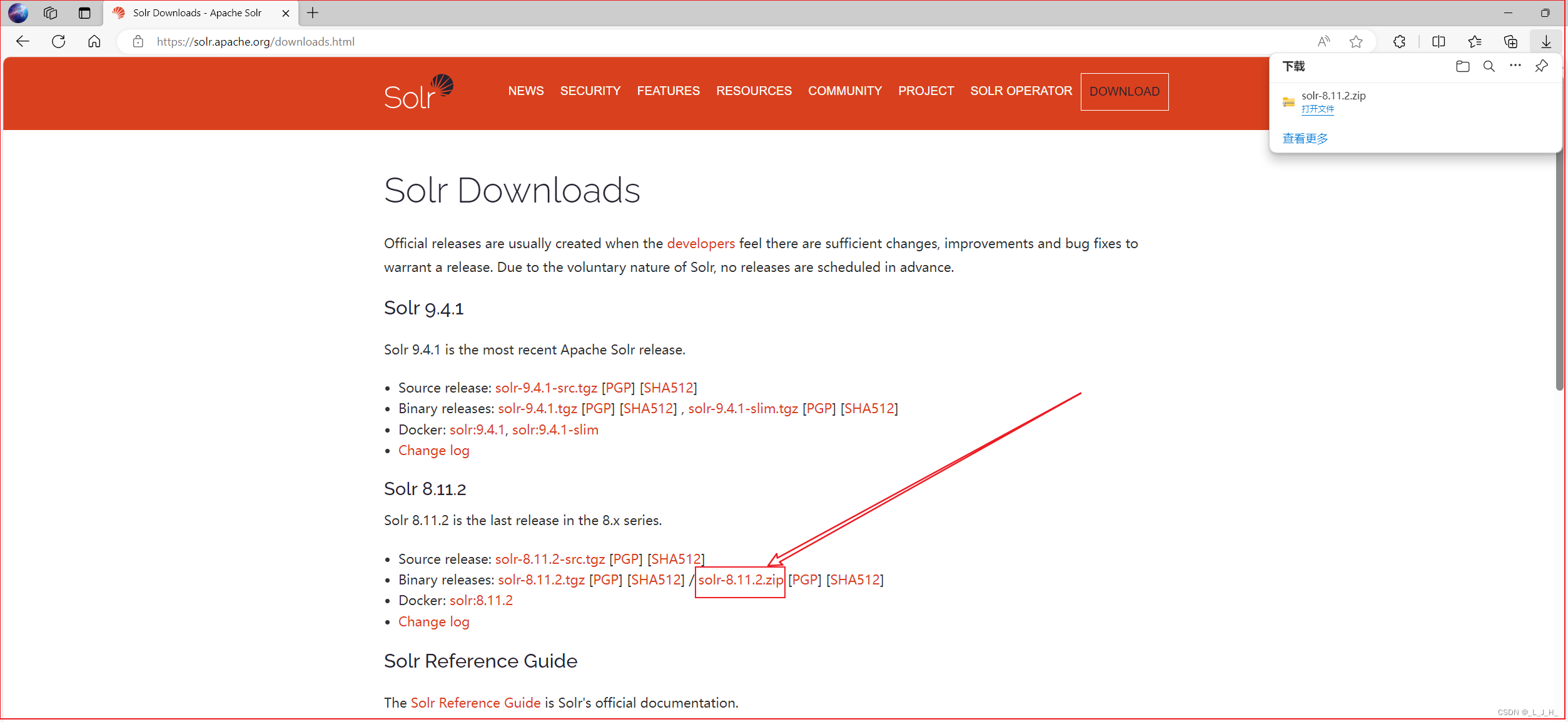
Task: Click the DOWNLOAD navigation menu item
Action: pyautogui.click(x=1126, y=91)
